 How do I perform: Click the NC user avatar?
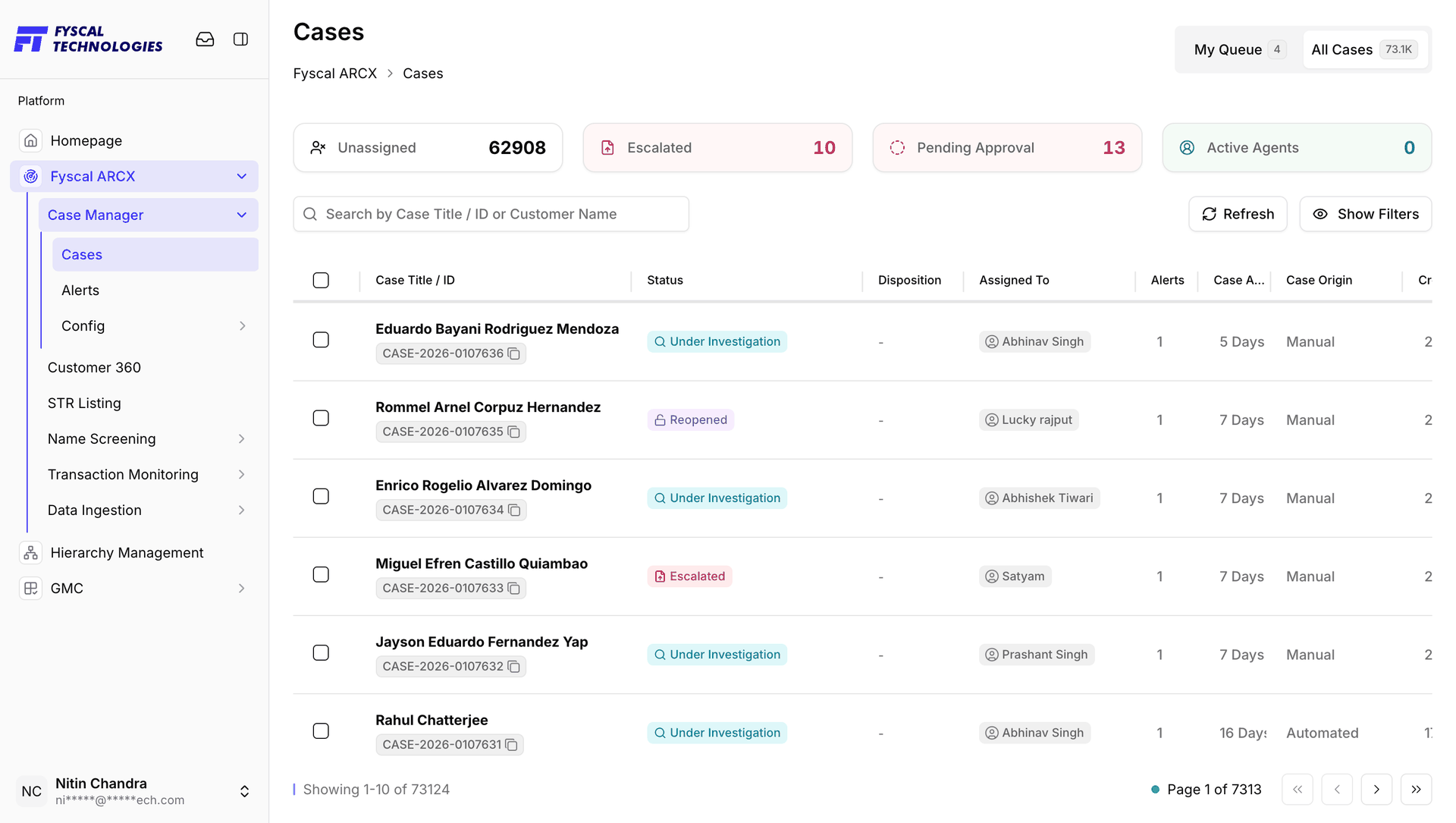point(31,791)
